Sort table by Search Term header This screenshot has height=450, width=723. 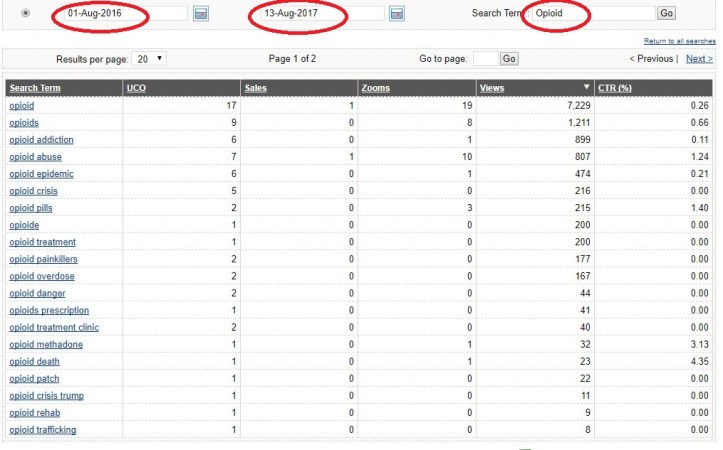tap(35, 88)
